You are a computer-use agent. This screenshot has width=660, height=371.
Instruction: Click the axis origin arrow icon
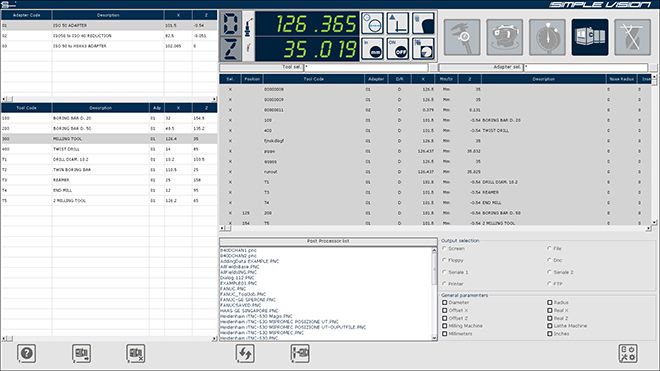[398, 23]
